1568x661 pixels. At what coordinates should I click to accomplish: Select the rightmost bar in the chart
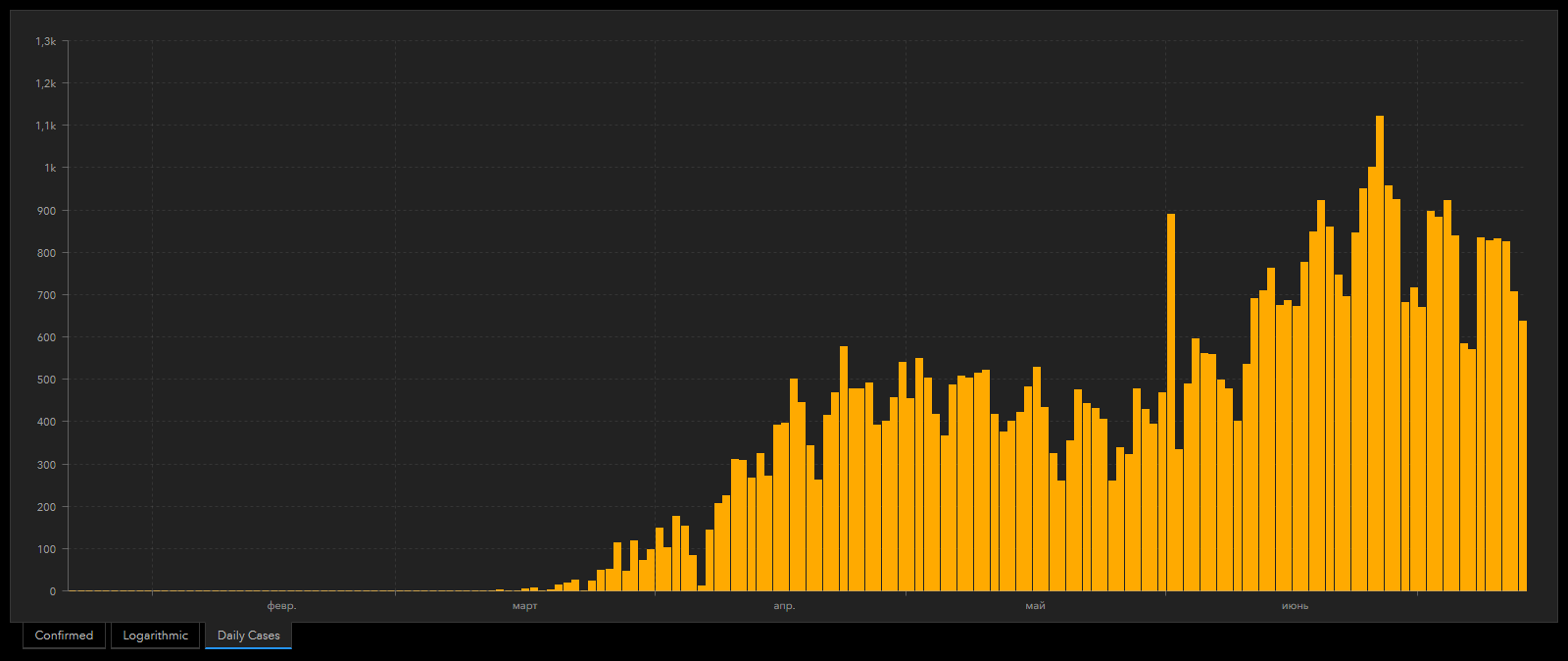(x=1522, y=456)
